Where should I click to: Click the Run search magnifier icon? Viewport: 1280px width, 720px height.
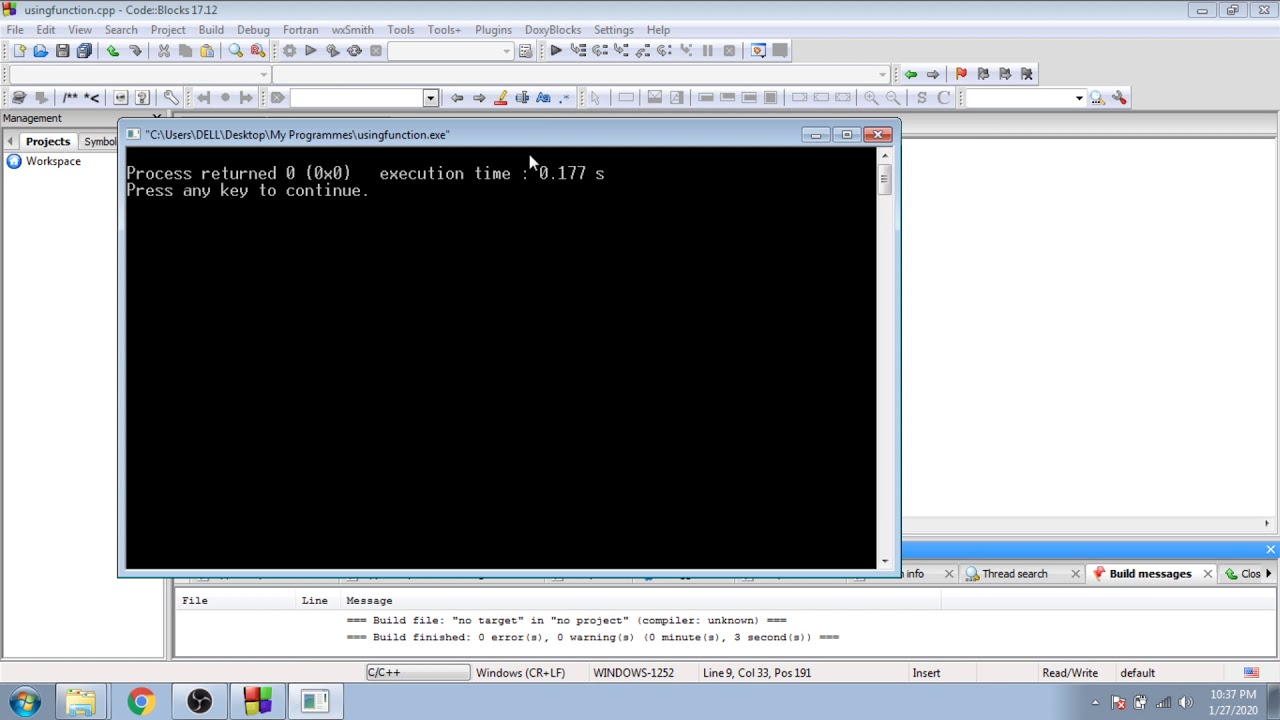pyautogui.click(x=1098, y=98)
